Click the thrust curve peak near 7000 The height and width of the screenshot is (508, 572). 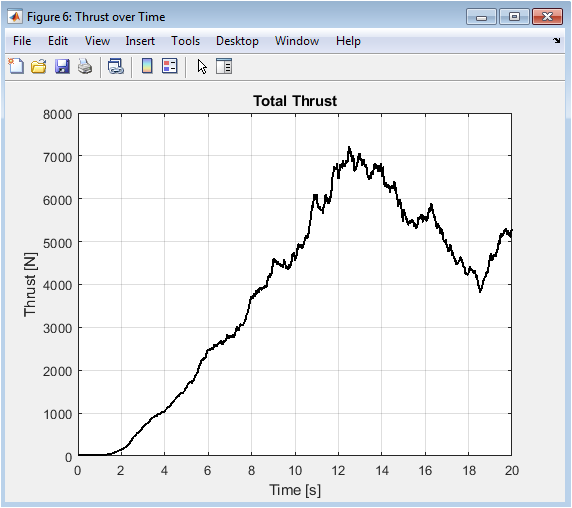coord(349,148)
